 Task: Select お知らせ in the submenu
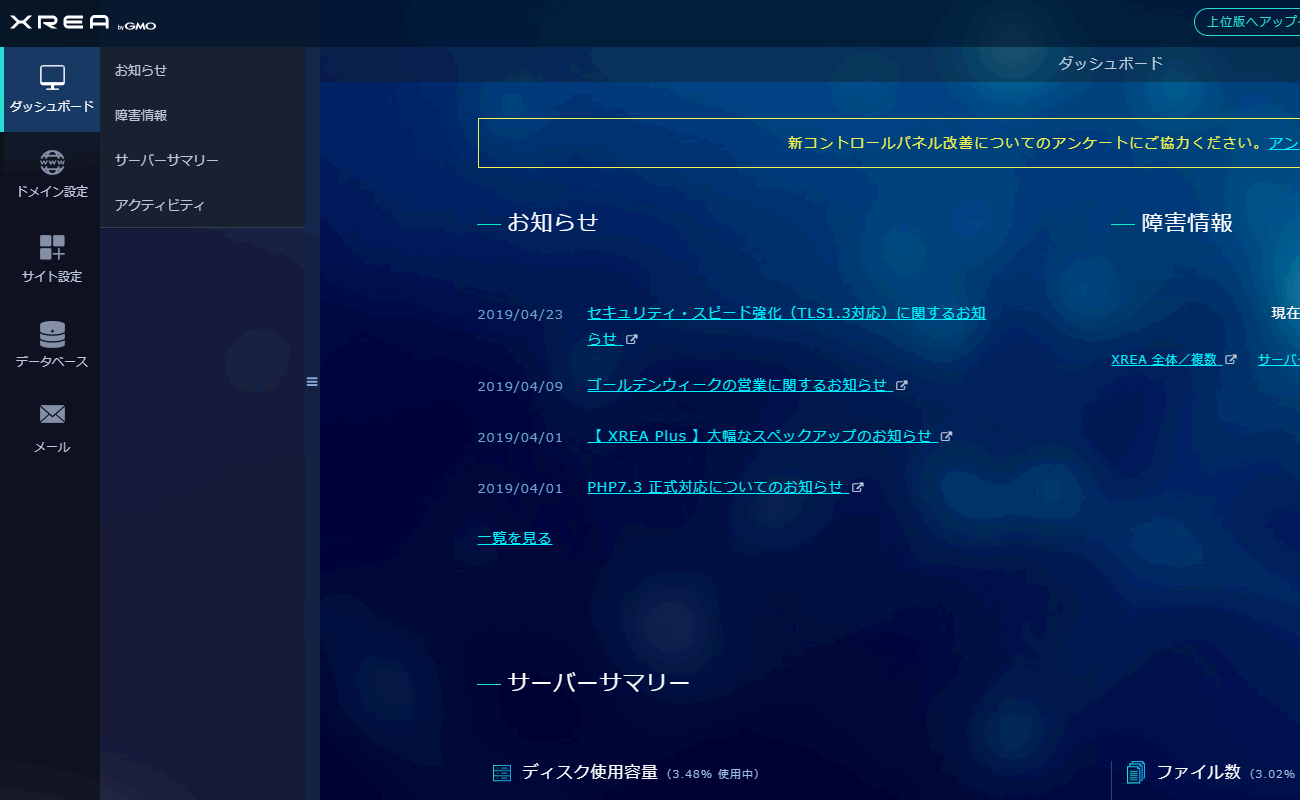tap(141, 70)
